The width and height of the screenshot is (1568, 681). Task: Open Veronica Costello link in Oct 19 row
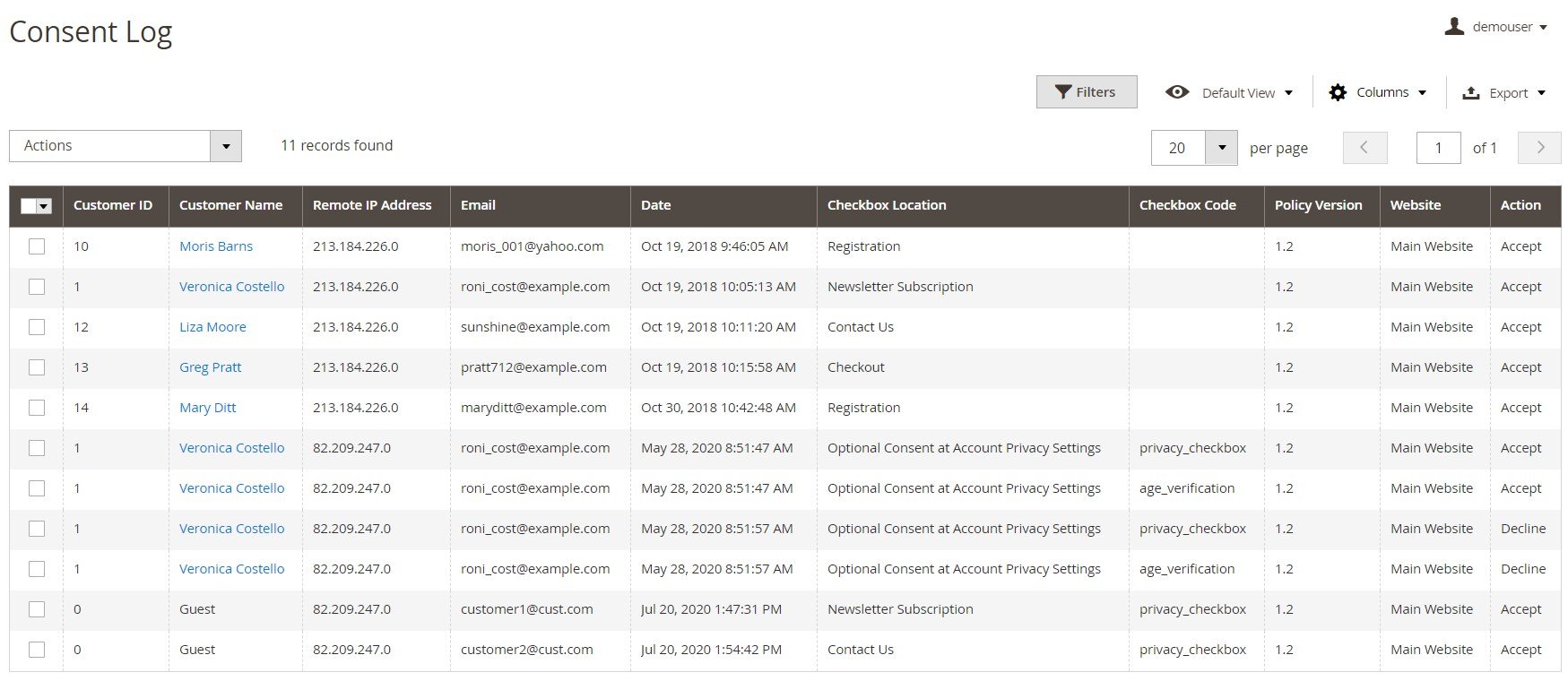(231, 287)
